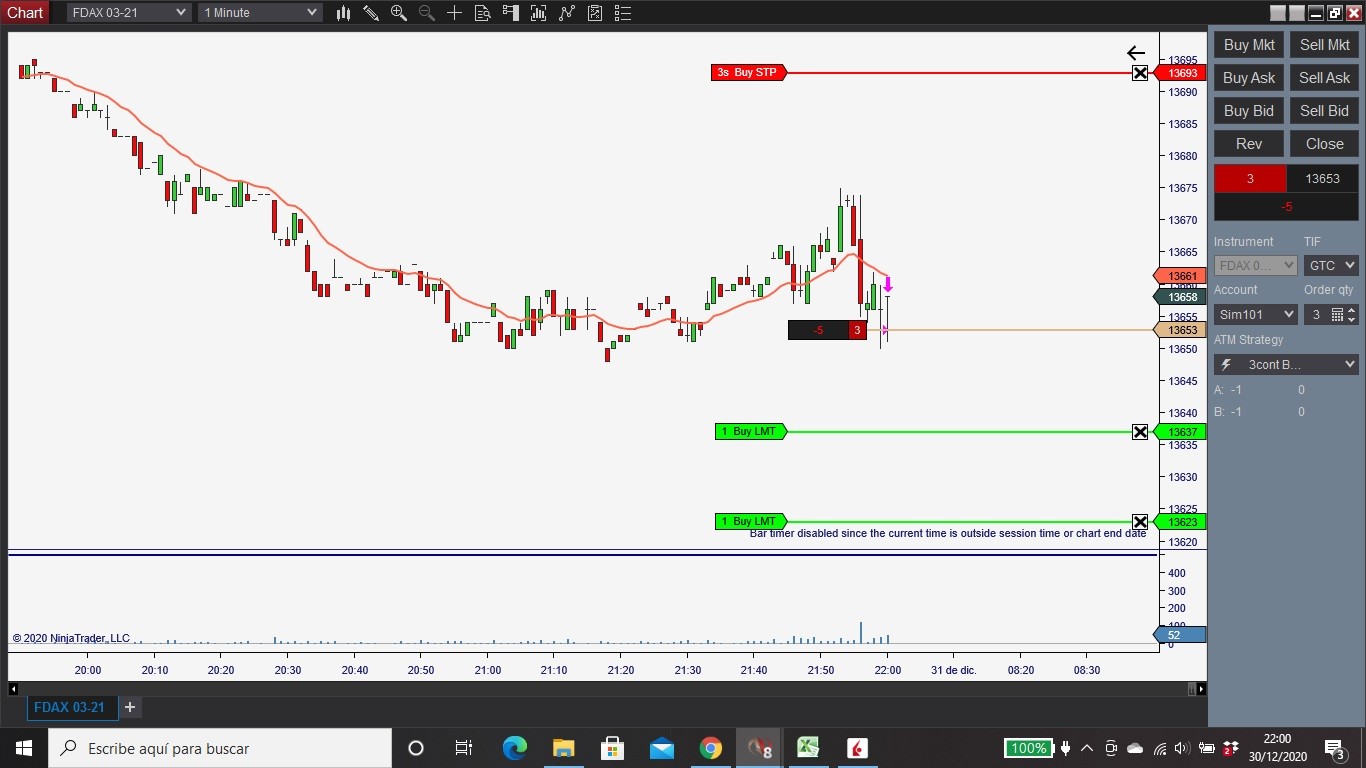Open Task View on the taskbar
This screenshot has width=1366, height=768.
click(464, 748)
